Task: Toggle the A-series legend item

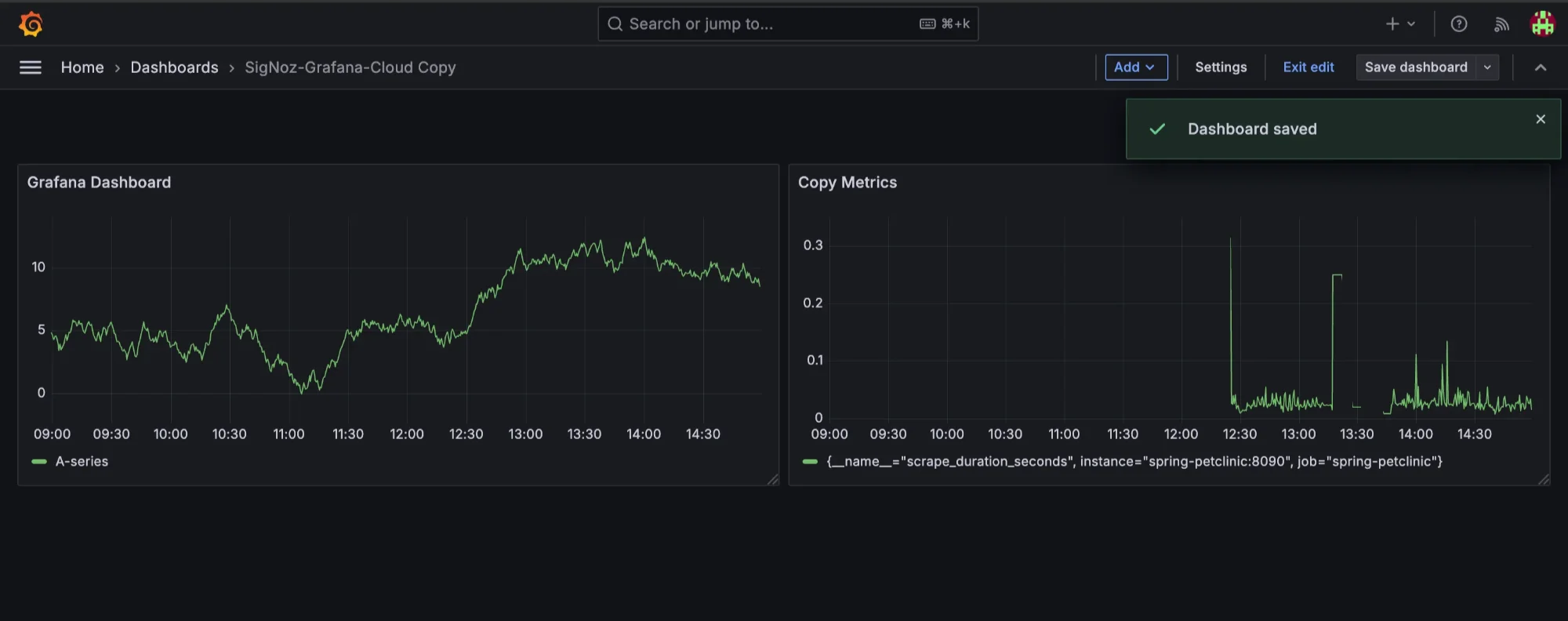Action: click(x=82, y=462)
